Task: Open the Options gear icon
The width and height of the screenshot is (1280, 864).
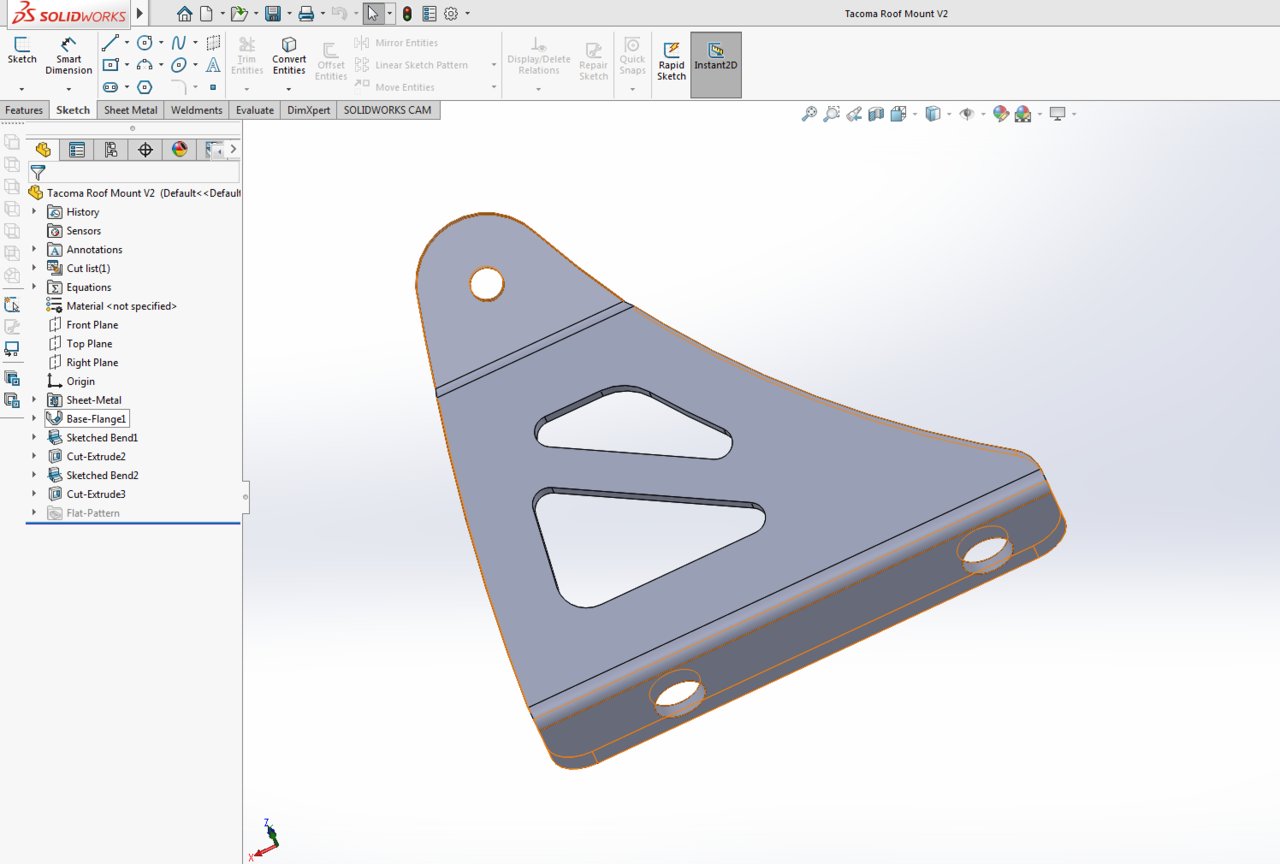Action: [451, 14]
